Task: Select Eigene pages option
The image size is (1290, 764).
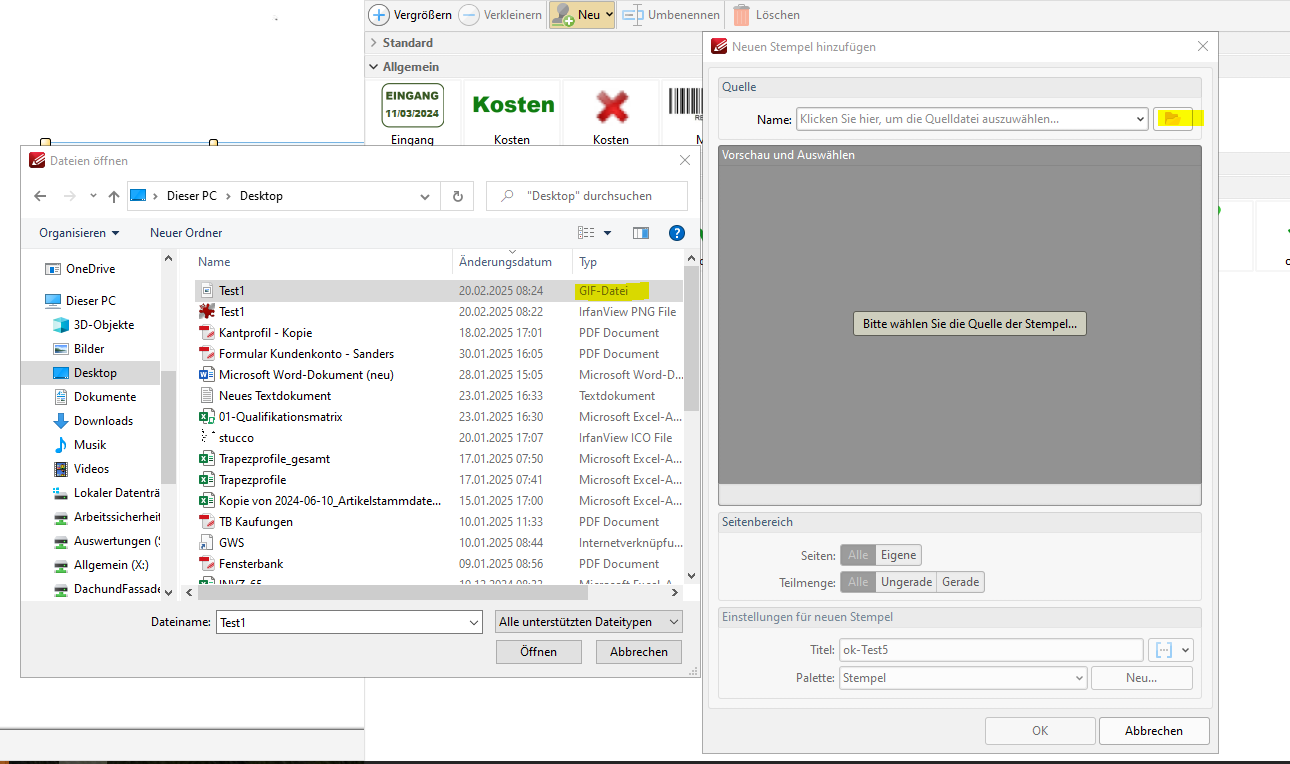Action: tap(898, 555)
